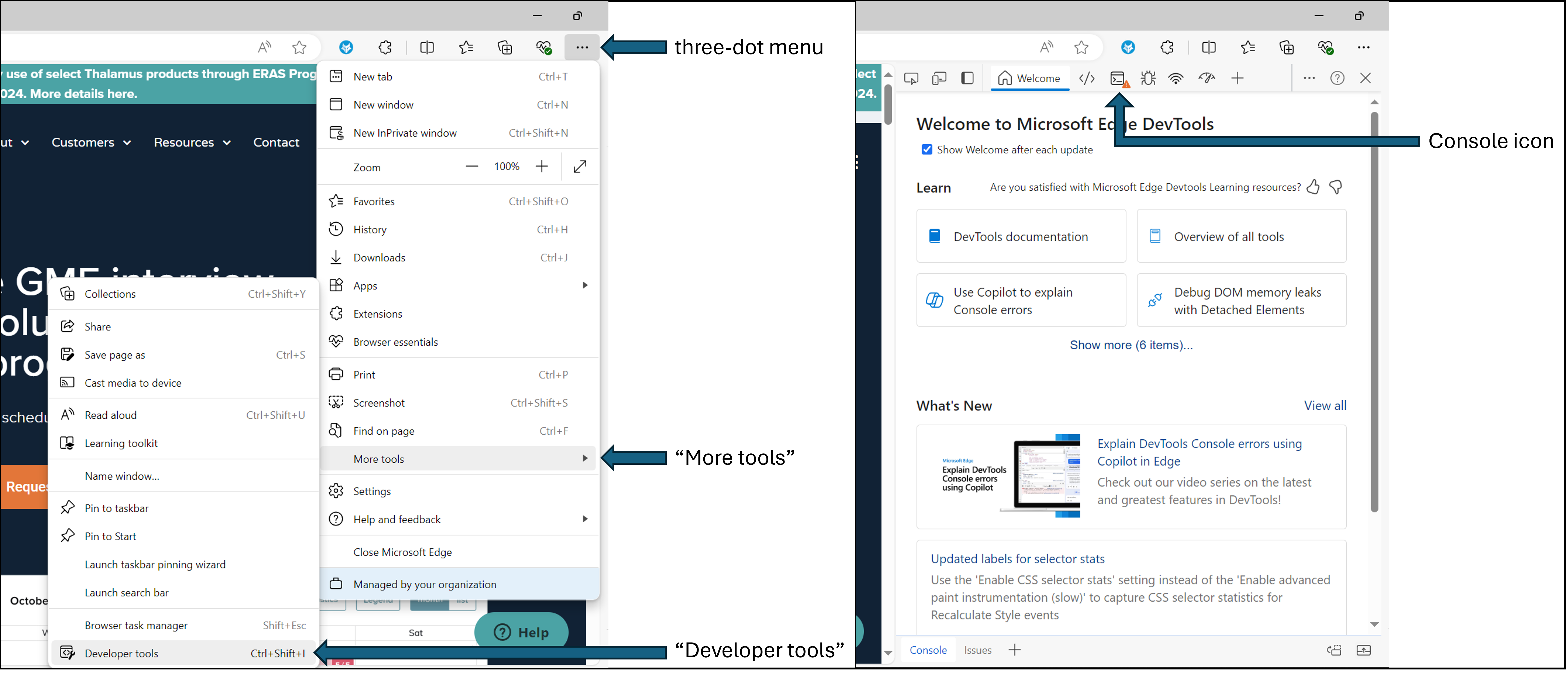Give thumbs up for Learning resources
The image size is (1568, 677).
tap(1313, 187)
